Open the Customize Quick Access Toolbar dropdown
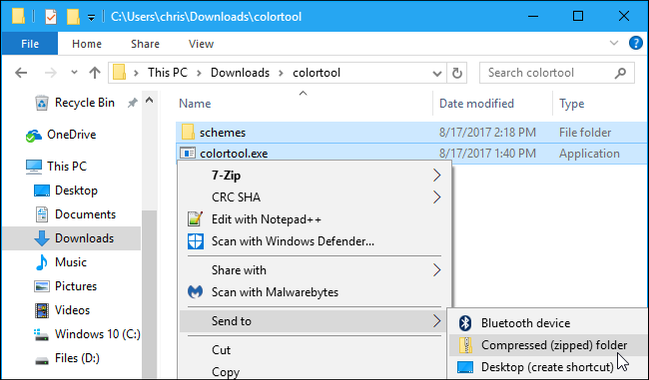649x380 pixels. 91,18
